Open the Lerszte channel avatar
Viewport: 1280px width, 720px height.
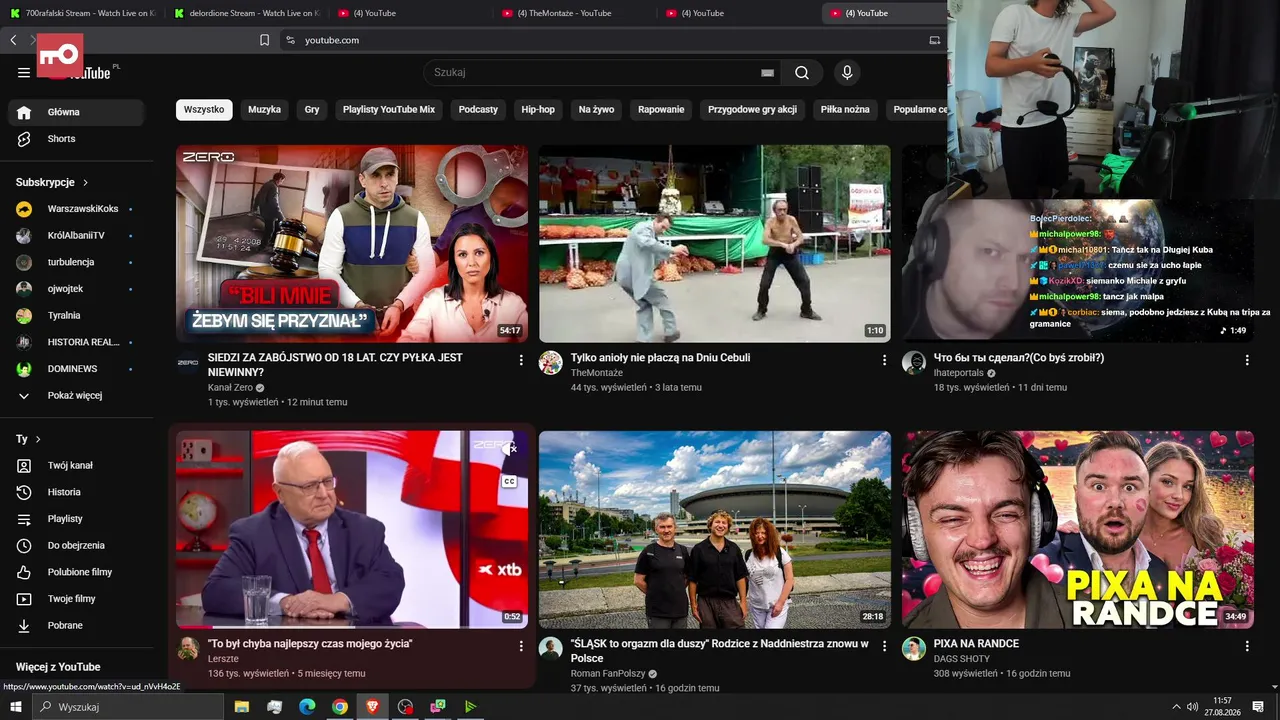[x=188, y=648]
